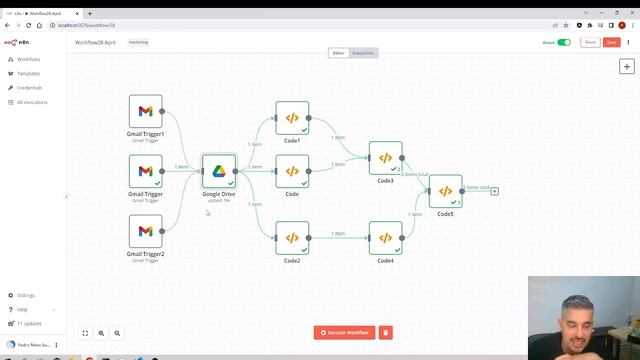Open the node labeled Code
The image size is (640, 360).
[x=292, y=171]
